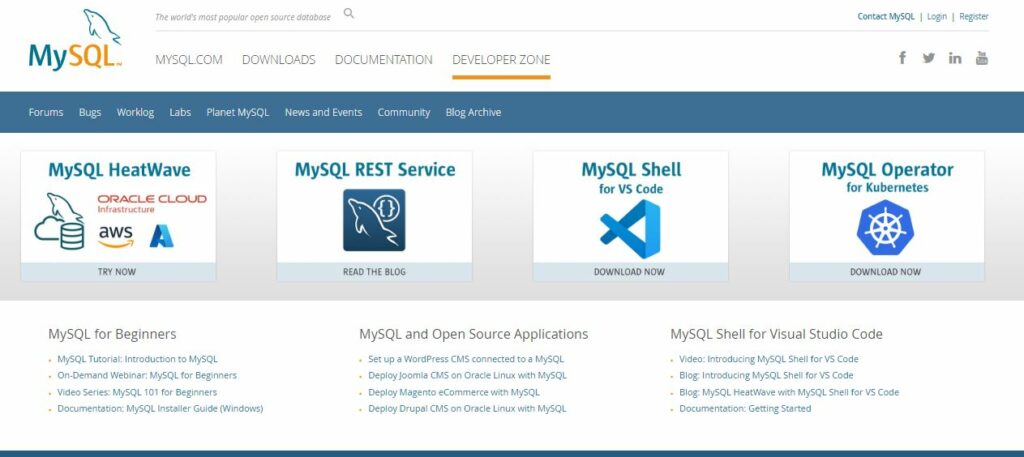The image size is (1024, 457).
Task: Open Deploy Drupal CMS on Oracle Linux link
Action: (467, 409)
